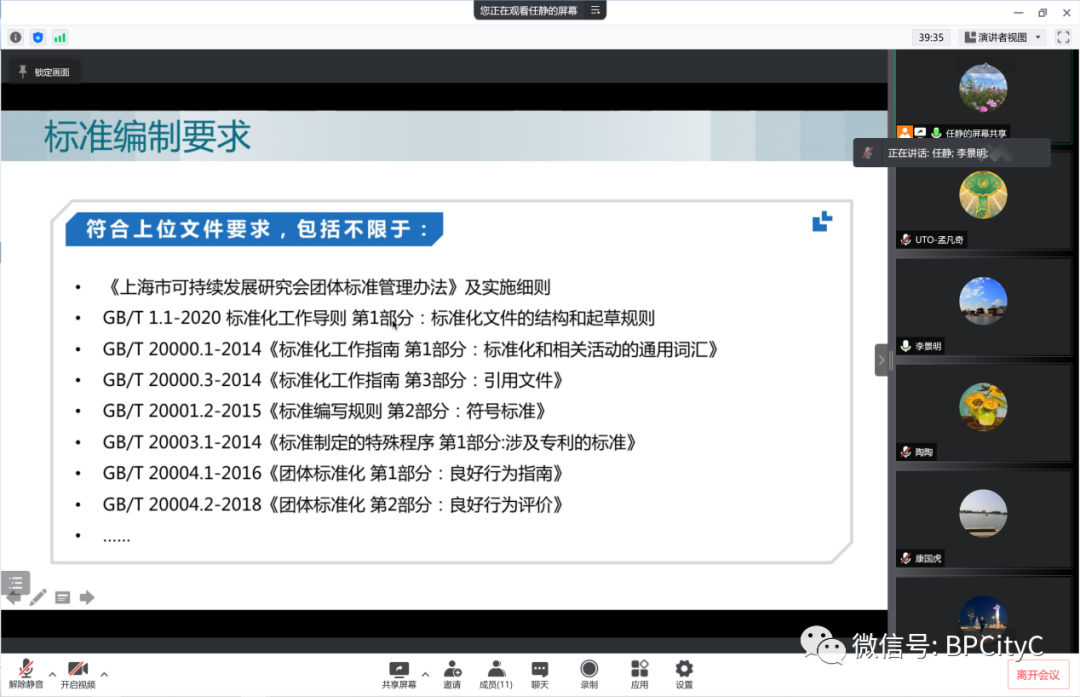This screenshot has height=697, width=1080.
Task: Select the slide pen annotation tool
Action: (38, 597)
